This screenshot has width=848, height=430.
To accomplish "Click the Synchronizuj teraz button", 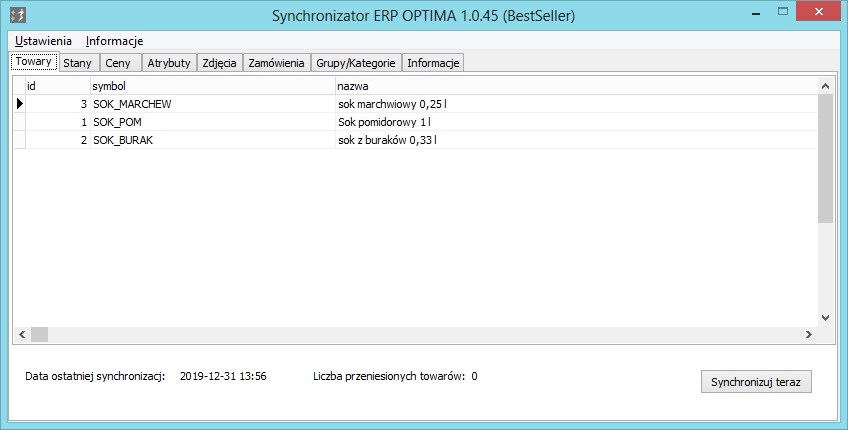I will coord(756,382).
